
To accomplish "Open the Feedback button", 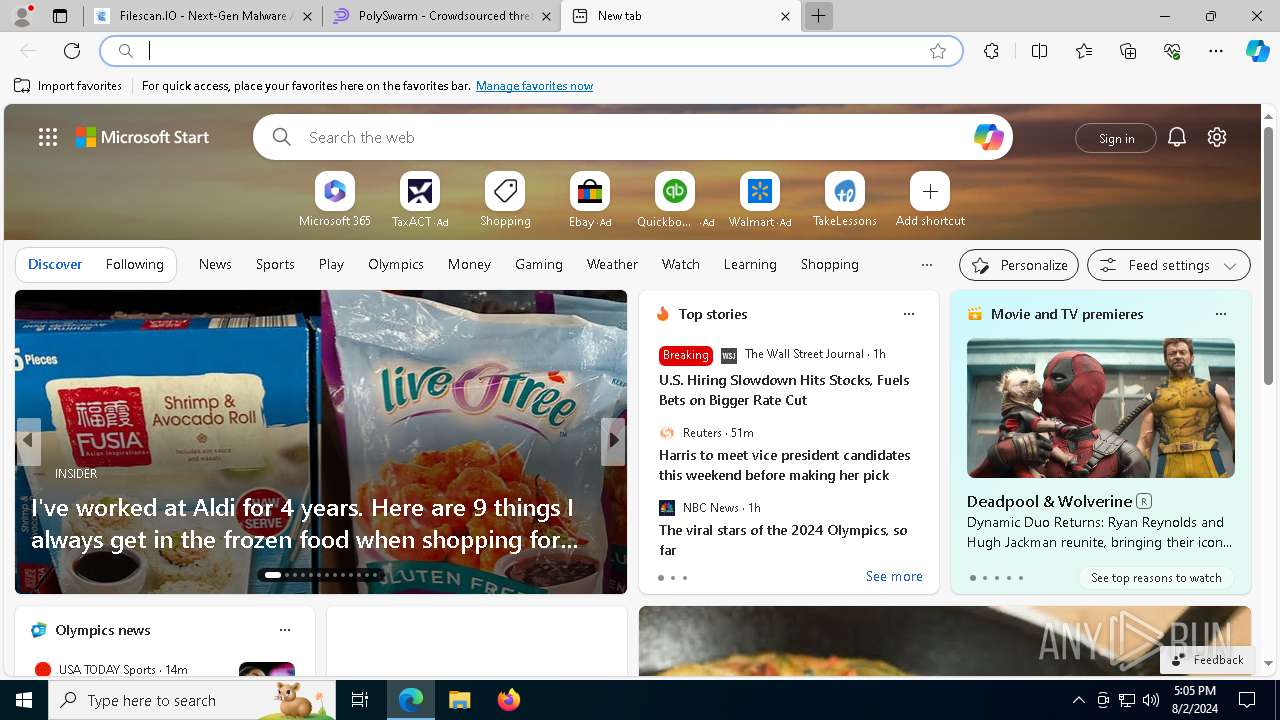I will point(1207,659).
